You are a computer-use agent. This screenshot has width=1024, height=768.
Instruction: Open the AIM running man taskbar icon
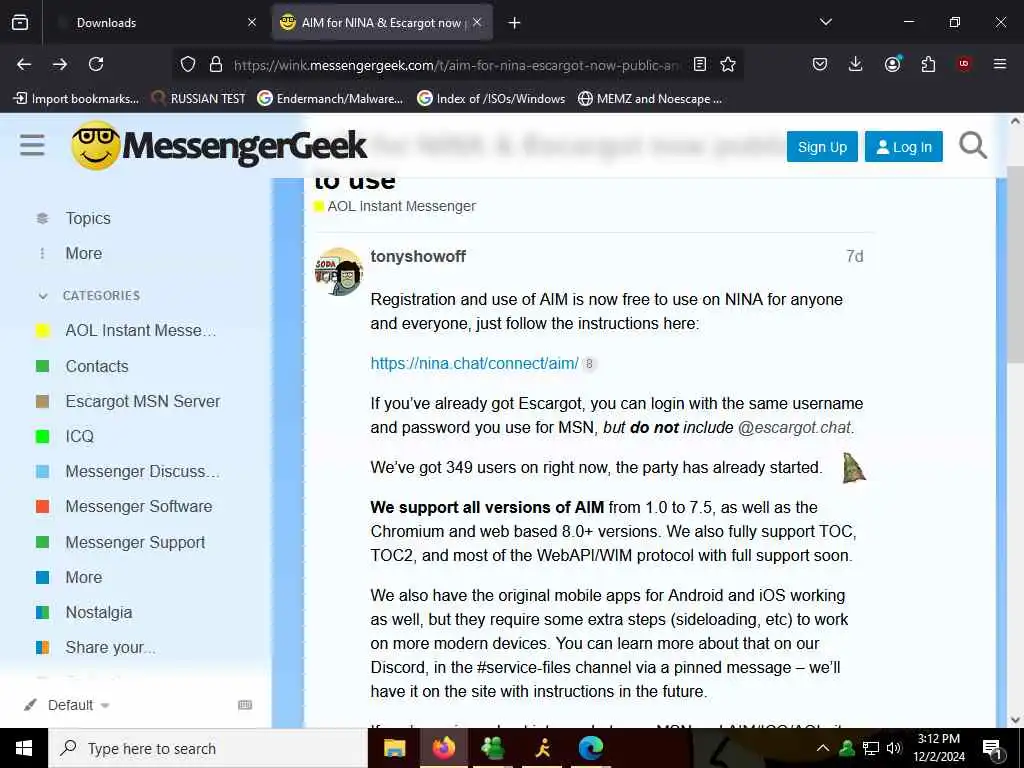point(542,748)
